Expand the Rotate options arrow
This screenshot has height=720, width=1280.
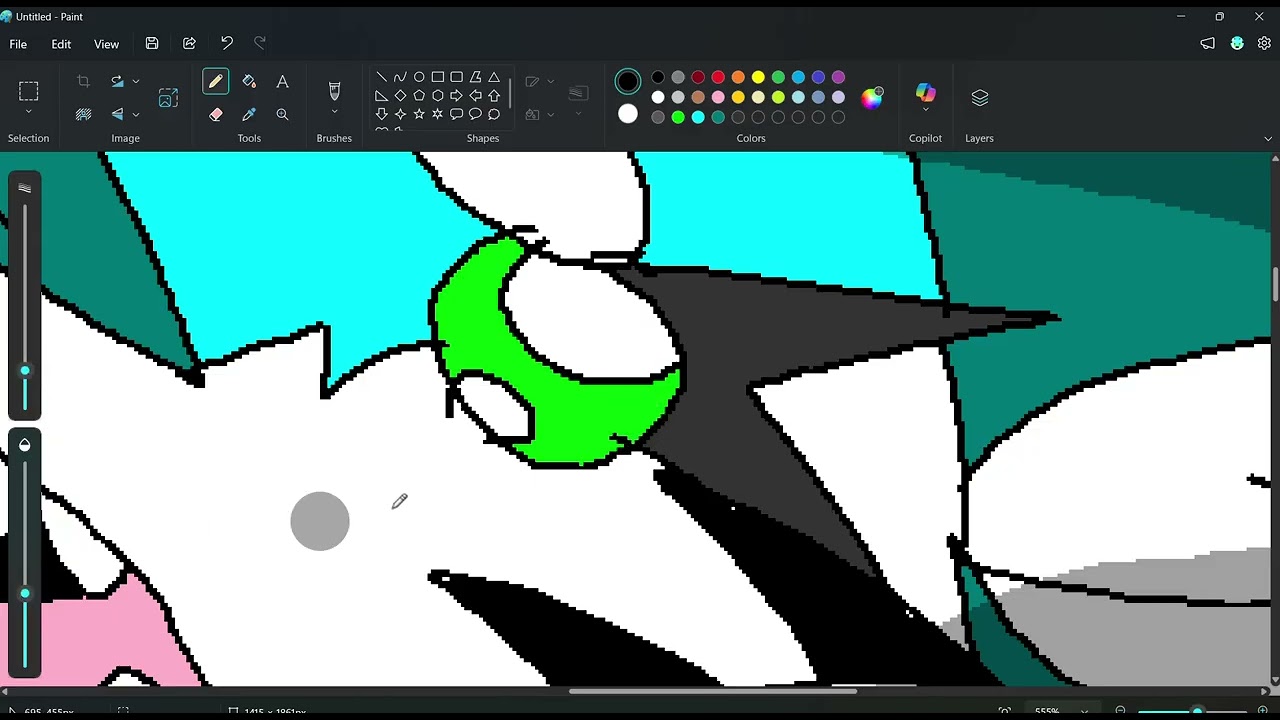click(x=136, y=81)
